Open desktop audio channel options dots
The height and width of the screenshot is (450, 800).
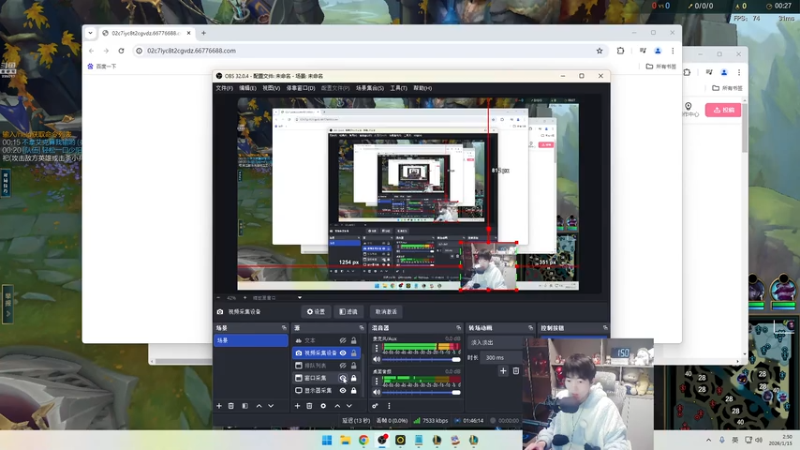pyautogui.click(x=377, y=381)
